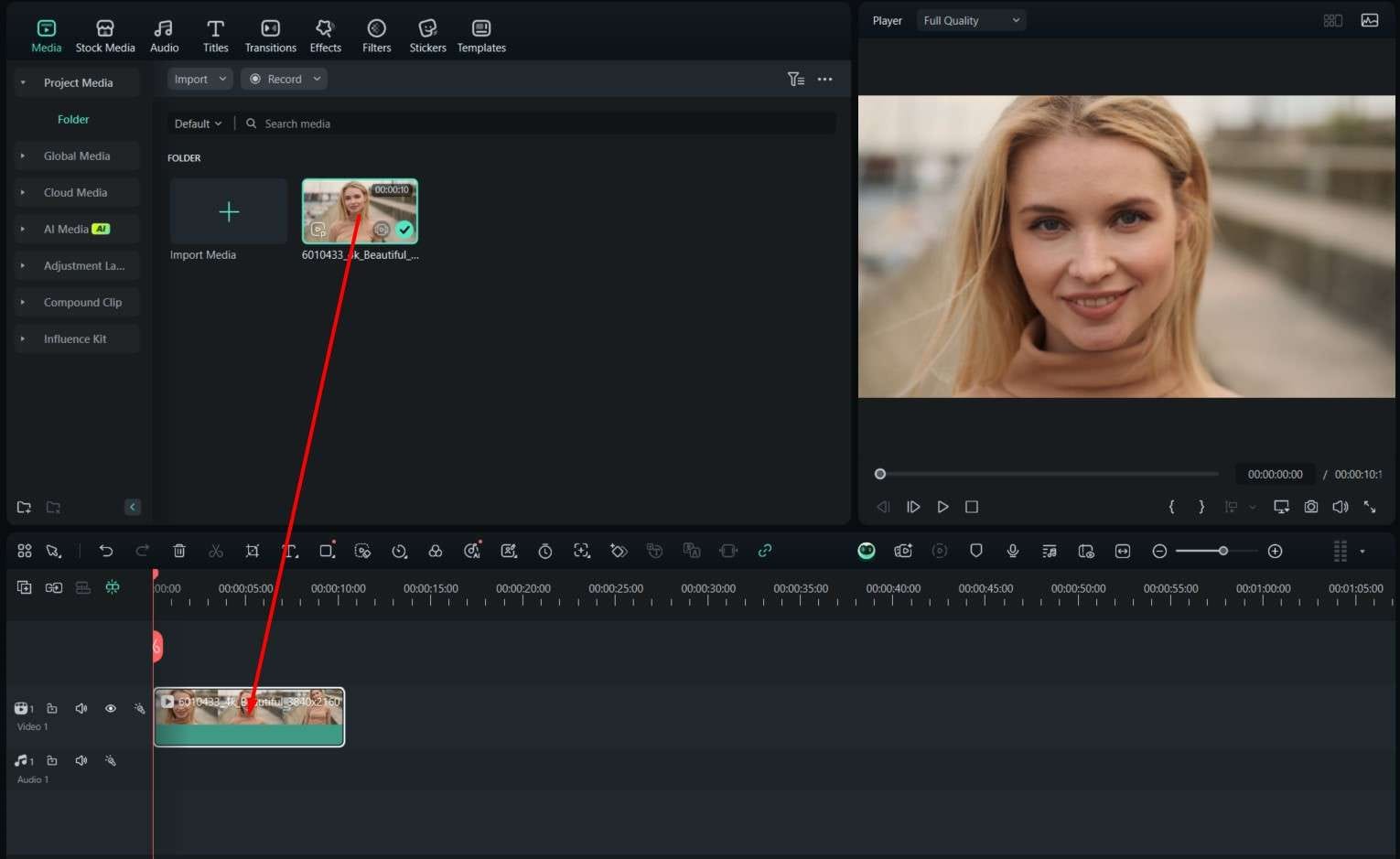Set mark in with left brace

click(1171, 507)
